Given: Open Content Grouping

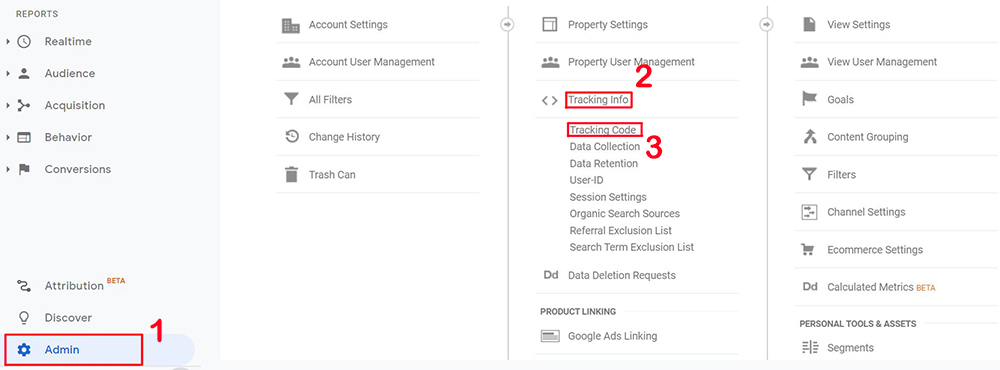Looking at the screenshot, I should 867,137.
